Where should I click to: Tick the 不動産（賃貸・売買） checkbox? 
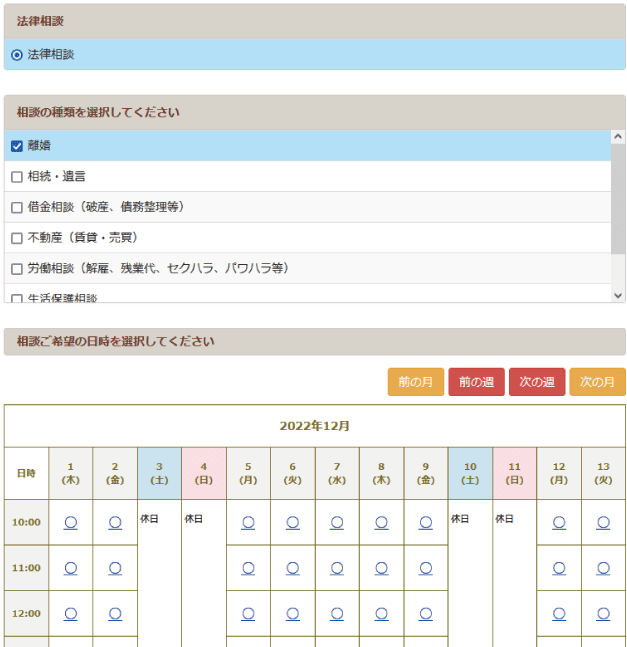coord(17,238)
